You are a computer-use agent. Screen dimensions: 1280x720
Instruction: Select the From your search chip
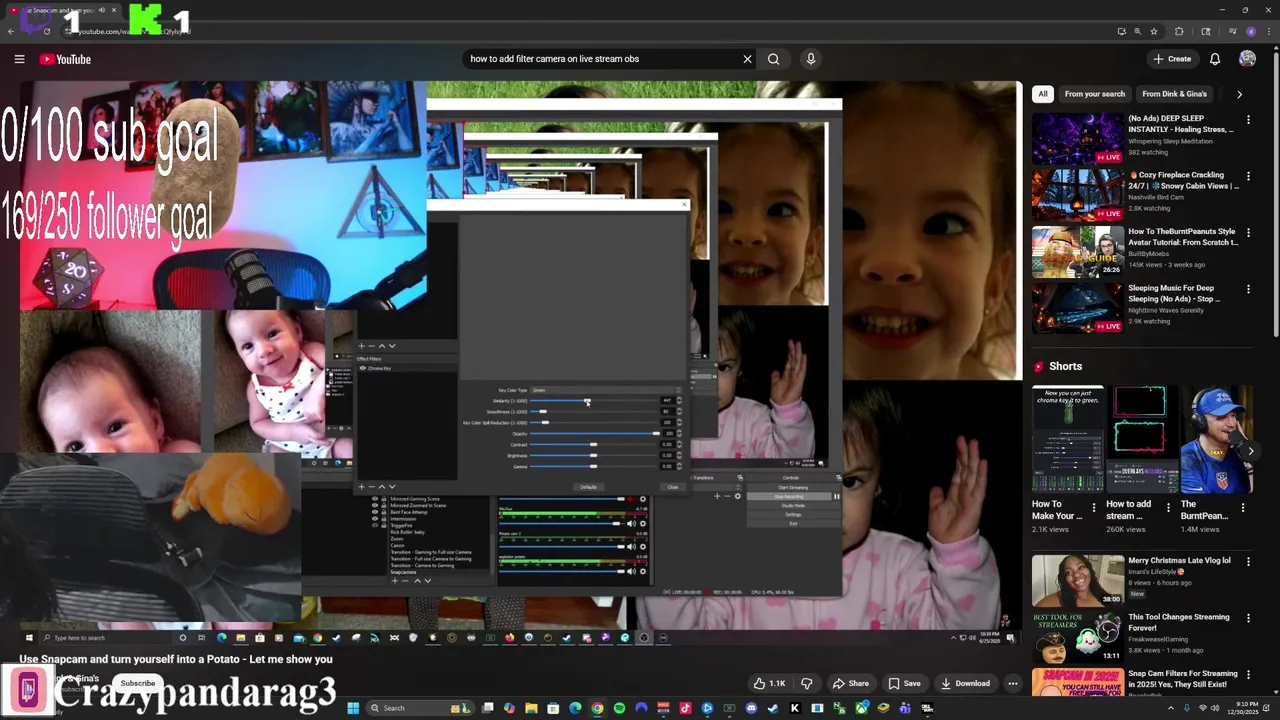click(1094, 94)
